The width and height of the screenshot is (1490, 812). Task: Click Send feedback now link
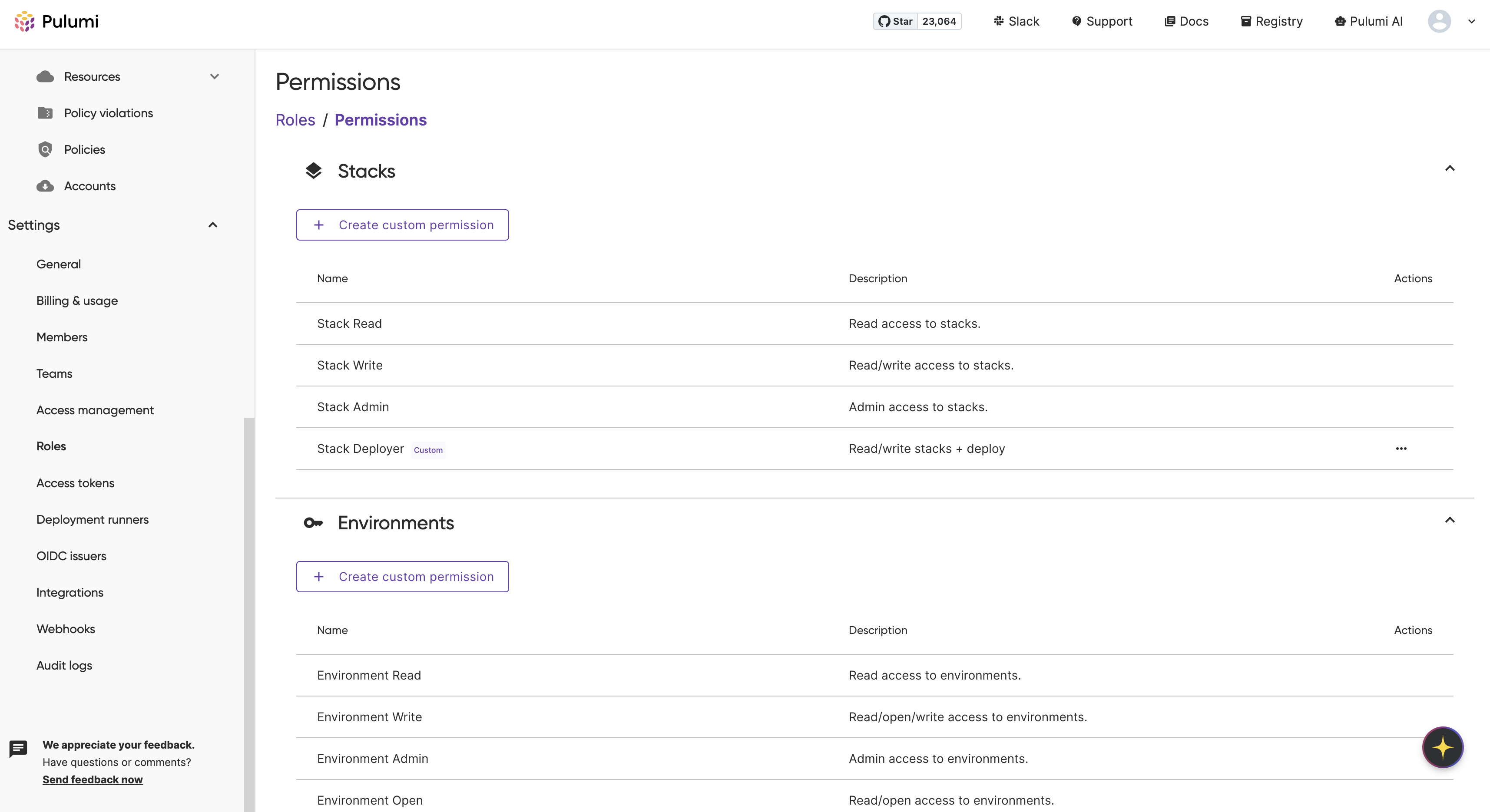coord(93,779)
